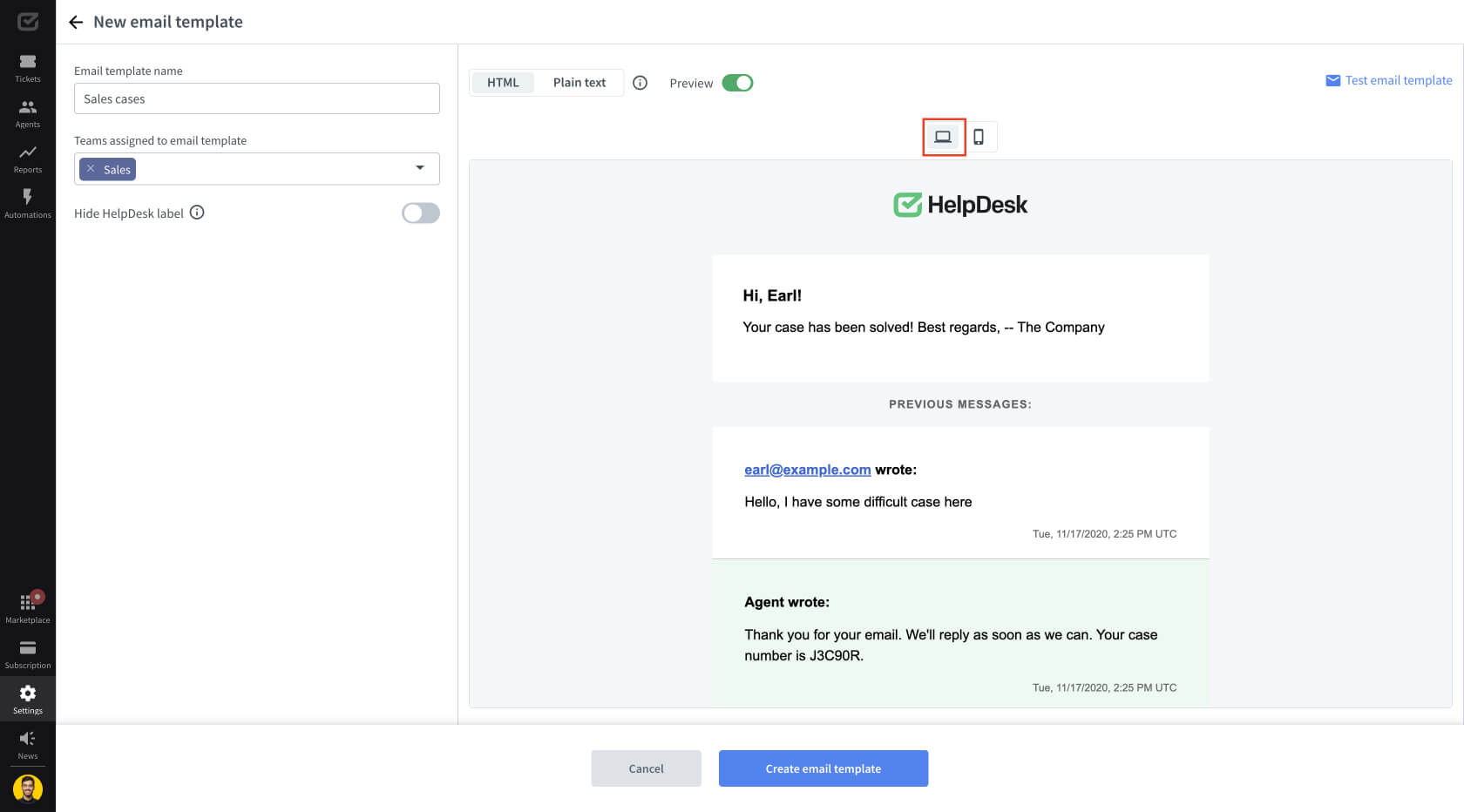Screen dimensions: 1464x812
Task: Toggle the Preview switch off
Action: (737, 83)
